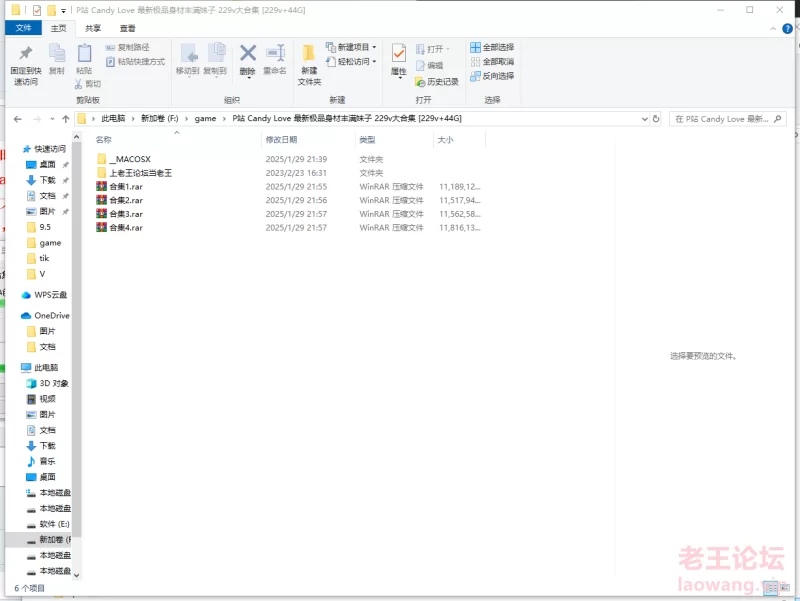Switch to the View tab
800x601 pixels.
(x=128, y=29)
